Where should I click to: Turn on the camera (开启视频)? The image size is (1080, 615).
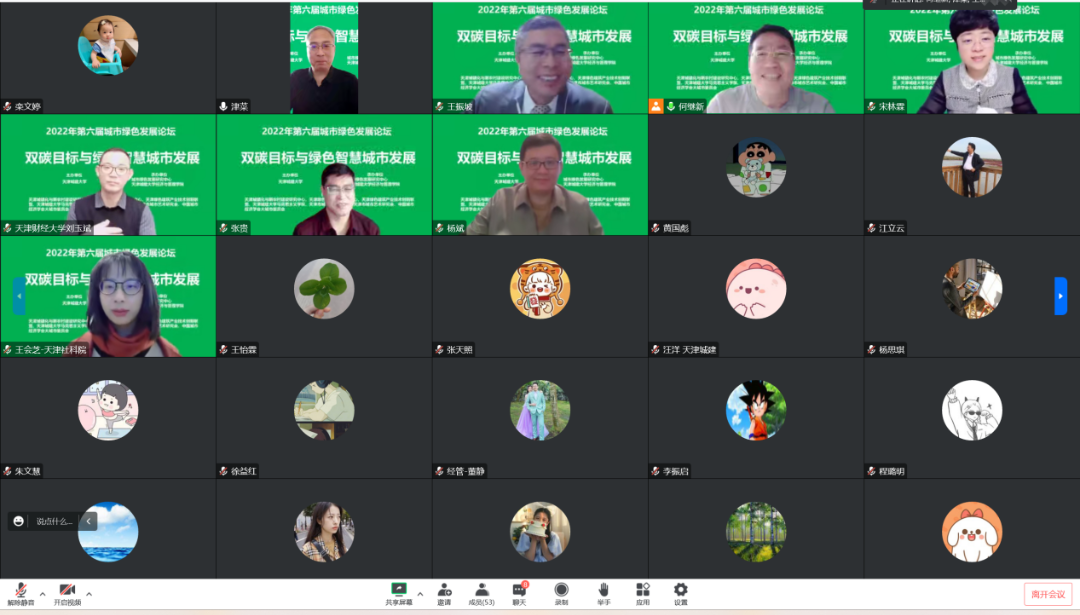click(67, 591)
